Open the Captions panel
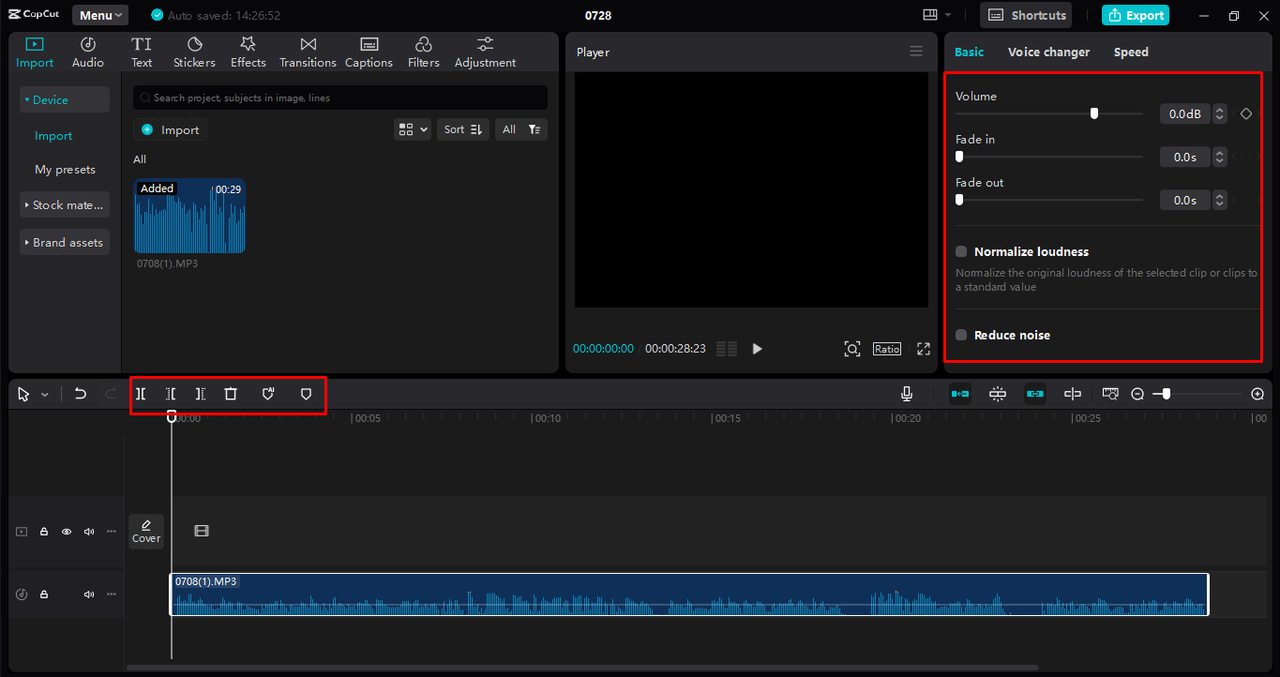1280x677 pixels. point(369,52)
